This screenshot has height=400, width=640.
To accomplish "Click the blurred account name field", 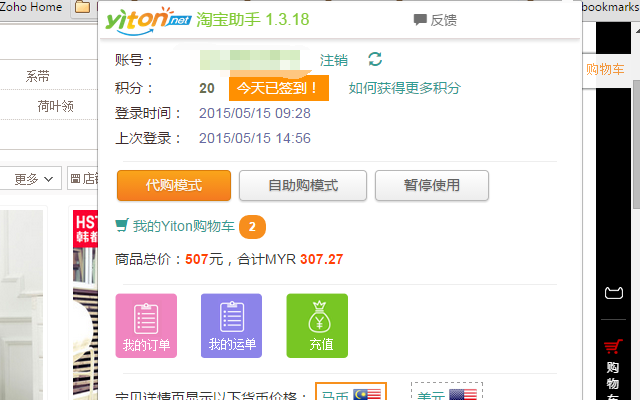I will [x=250, y=60].
